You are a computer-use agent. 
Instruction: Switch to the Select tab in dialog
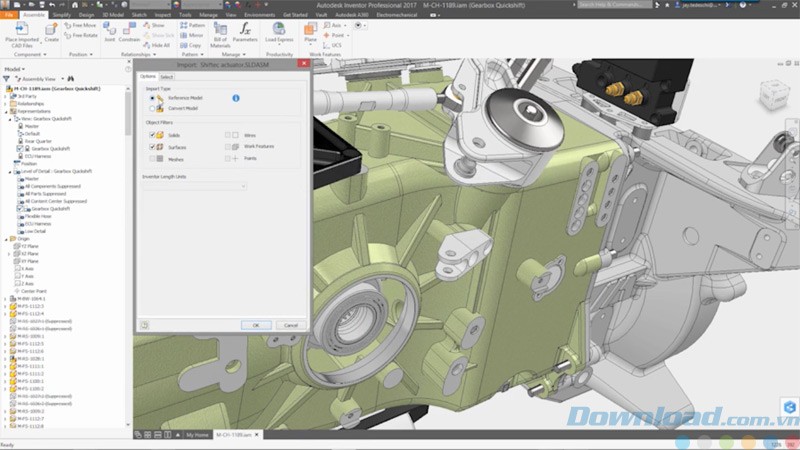coord(167,76)
